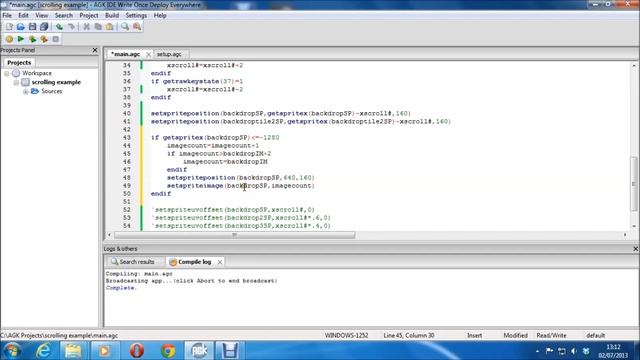
Task: Click the Read/Write status entry
Action: point(551,336)
